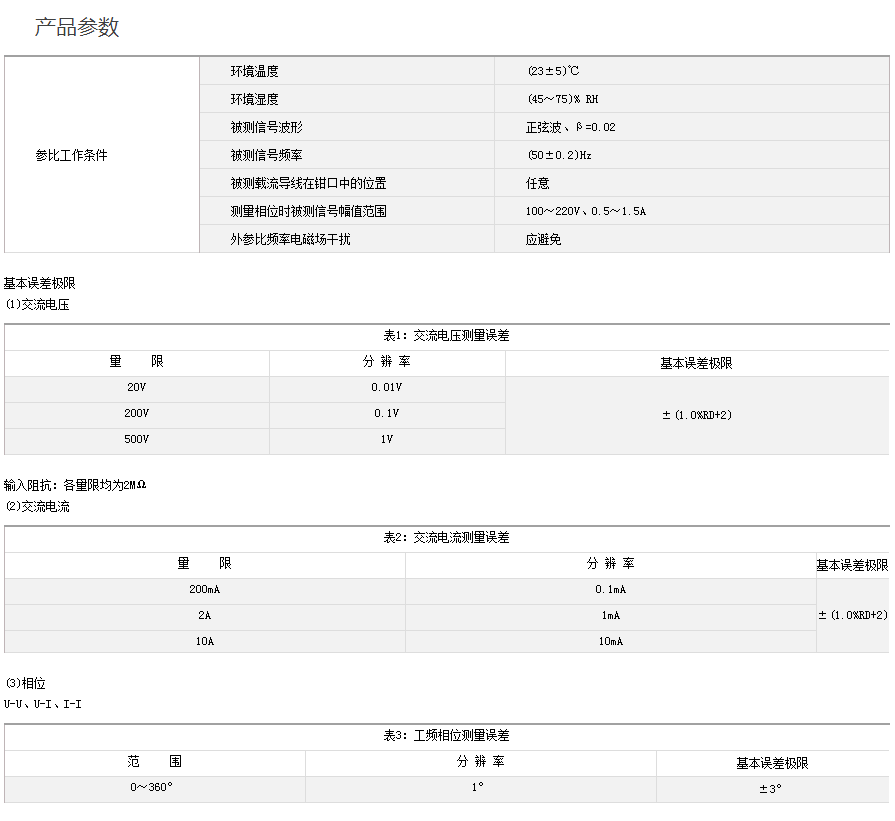The image size is (895, 821).
Task: Click the 产品参数 section heading
Action: point(77,28)
